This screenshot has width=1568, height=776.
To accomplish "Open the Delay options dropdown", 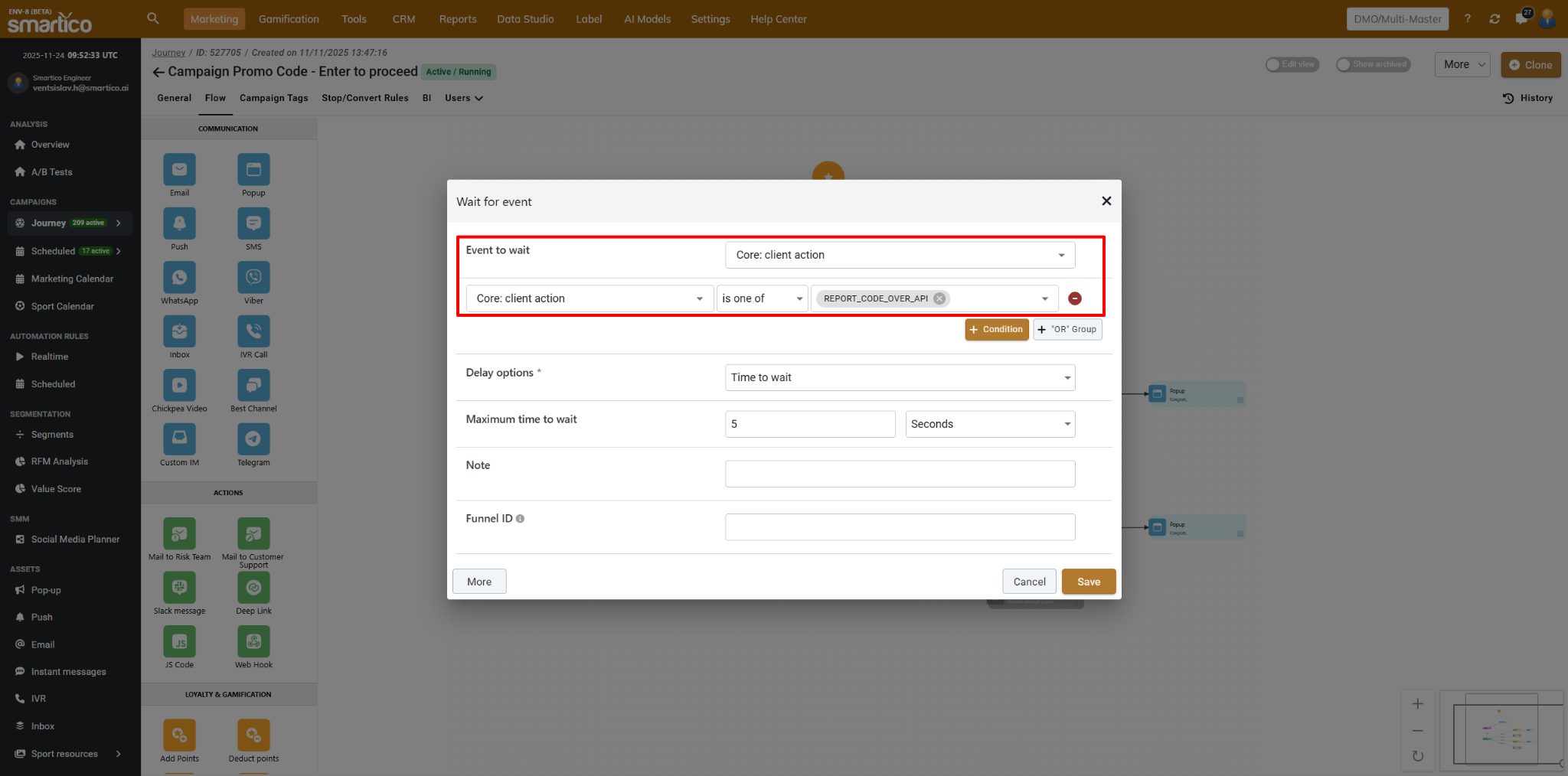I will click(x=900, y=377).
